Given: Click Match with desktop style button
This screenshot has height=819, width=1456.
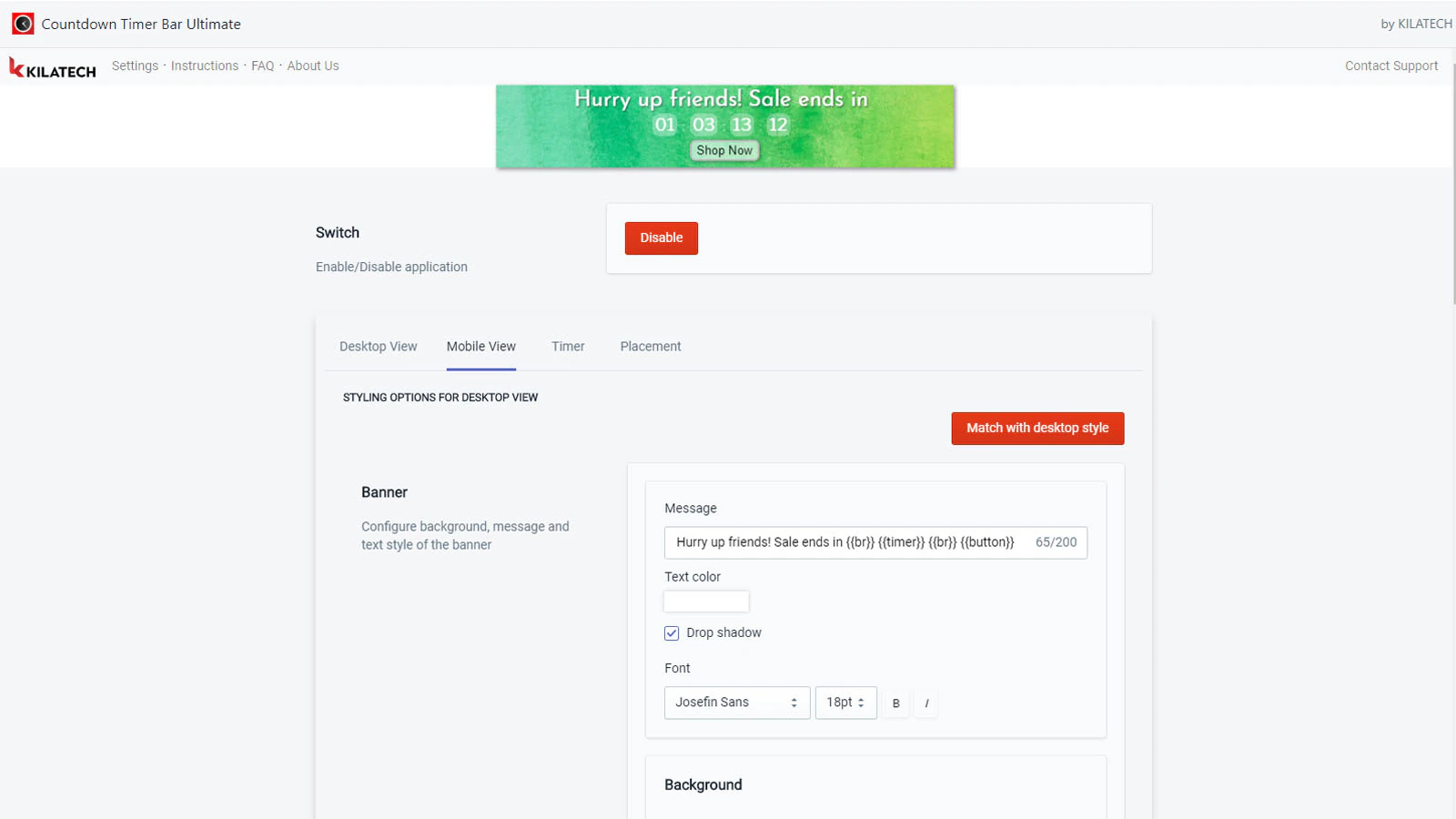Looking at the screenshot, I should coord(1038,429).
